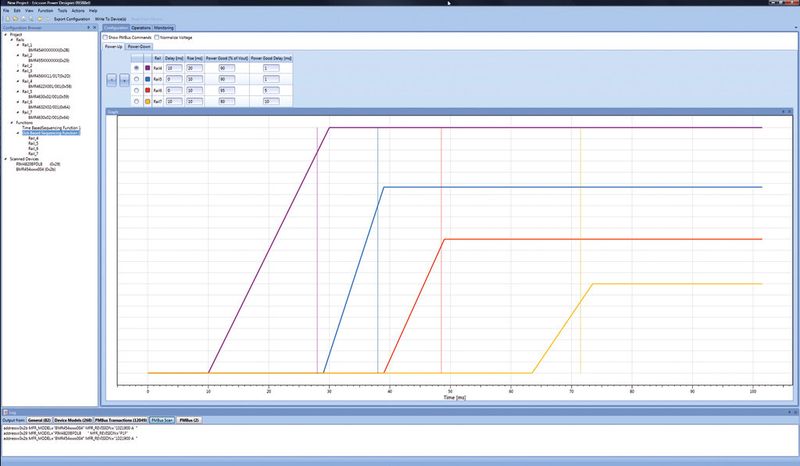Select the Rail7 radio button
Viewport: 800px width, 466px height.
(x=136, y=102)
